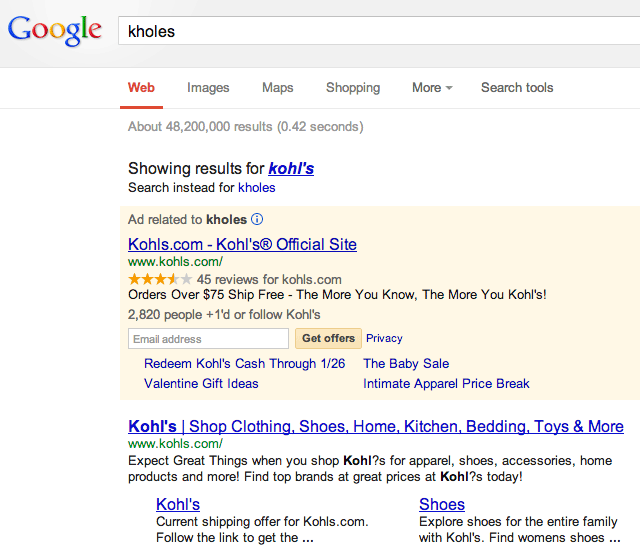Click Expect Great Things snippet text
Screen dimensions: 640x554
click(x=370, y=468)
